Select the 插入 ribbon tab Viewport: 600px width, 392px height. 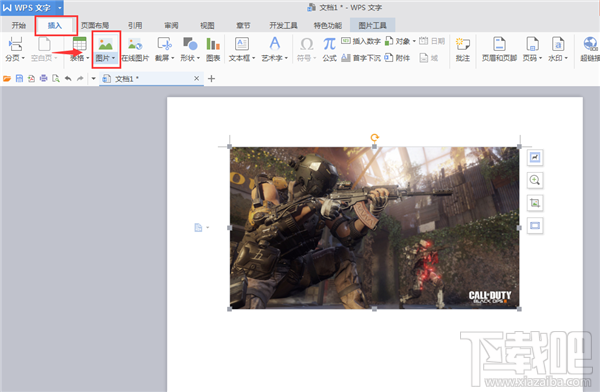(x=55, y=25)
